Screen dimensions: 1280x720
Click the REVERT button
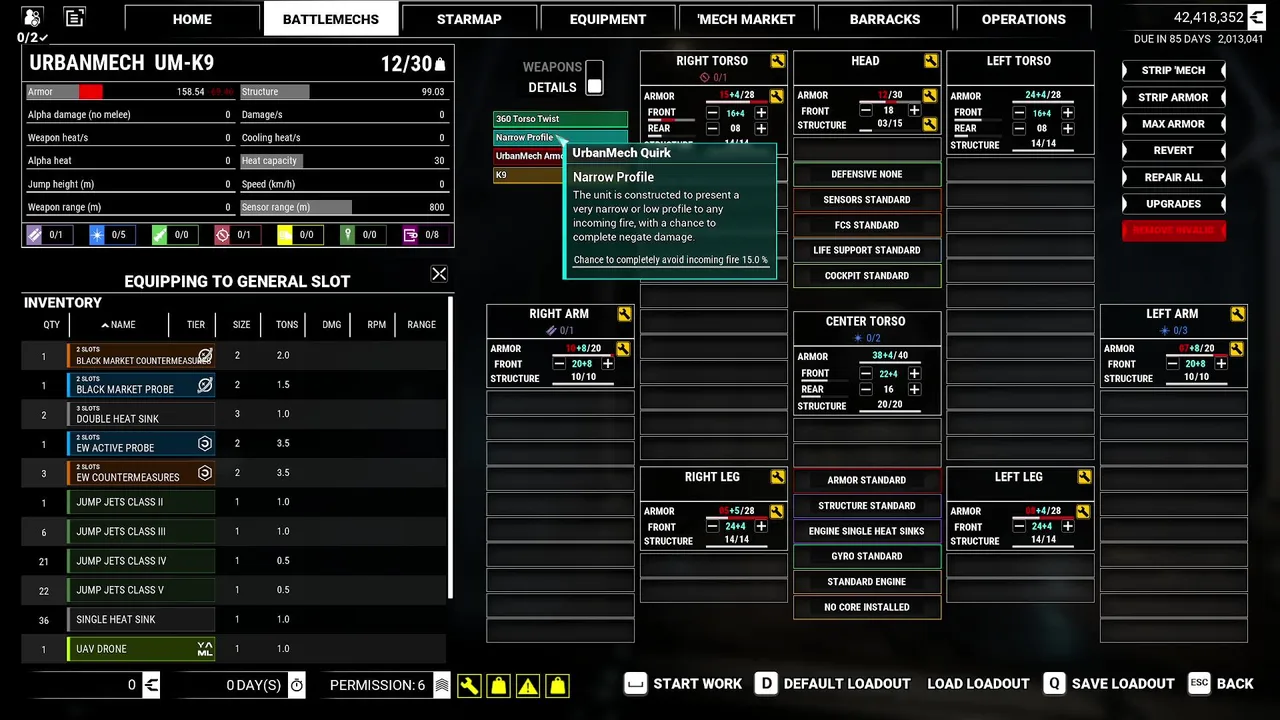(x=1173, y=151)
